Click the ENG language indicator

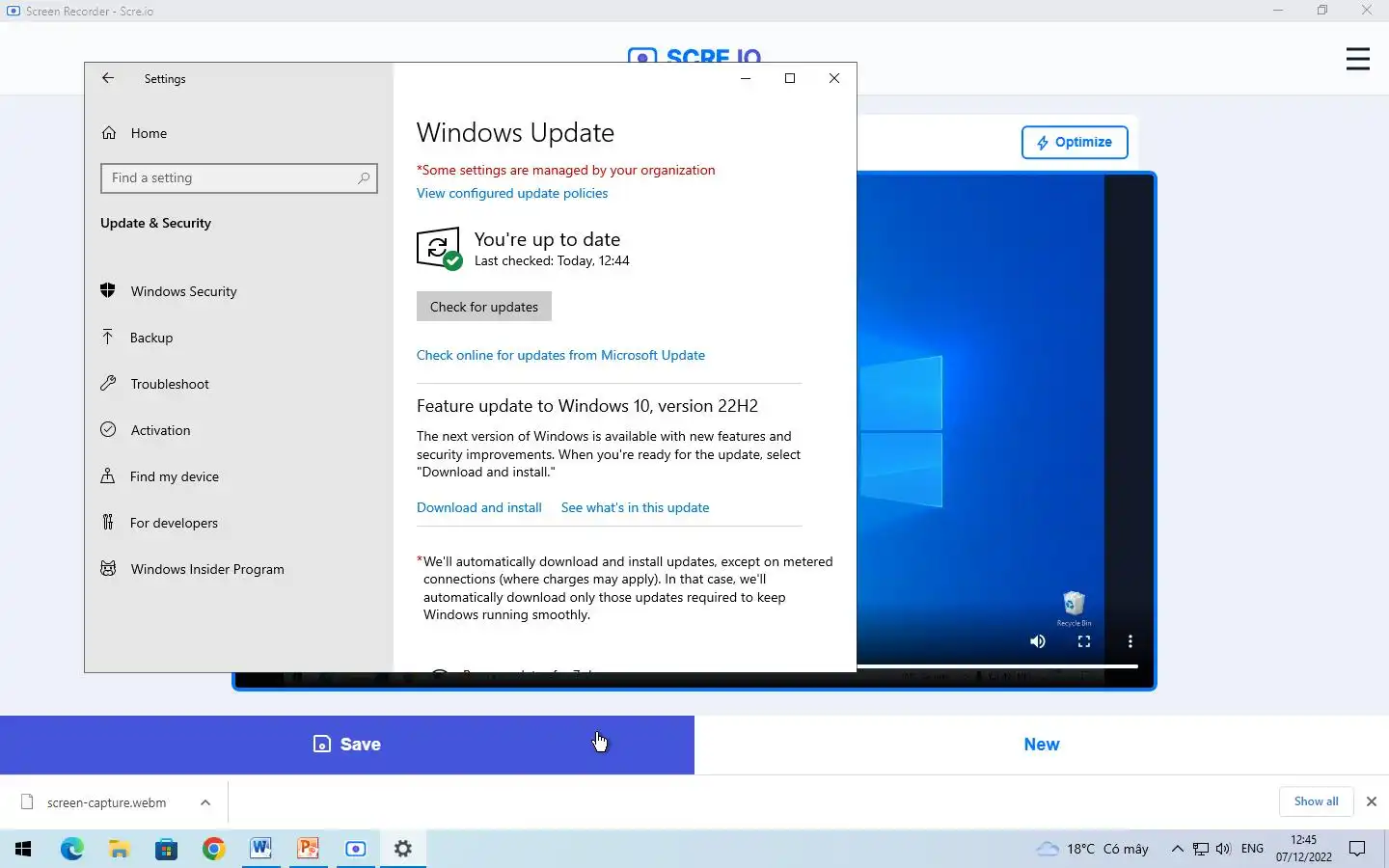point(1252,849)
